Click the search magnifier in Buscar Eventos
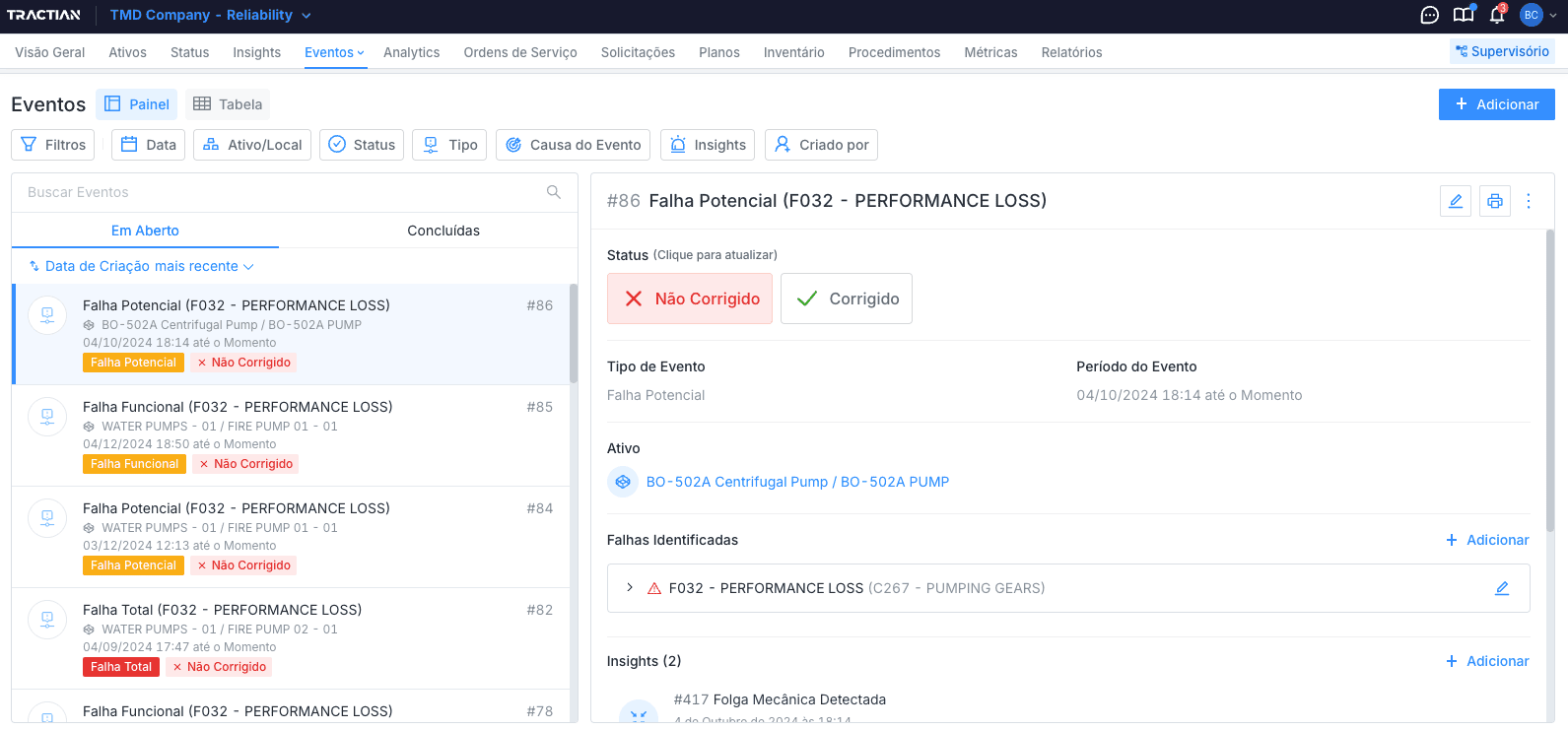 pyautogui.click(x=554, y=192)
